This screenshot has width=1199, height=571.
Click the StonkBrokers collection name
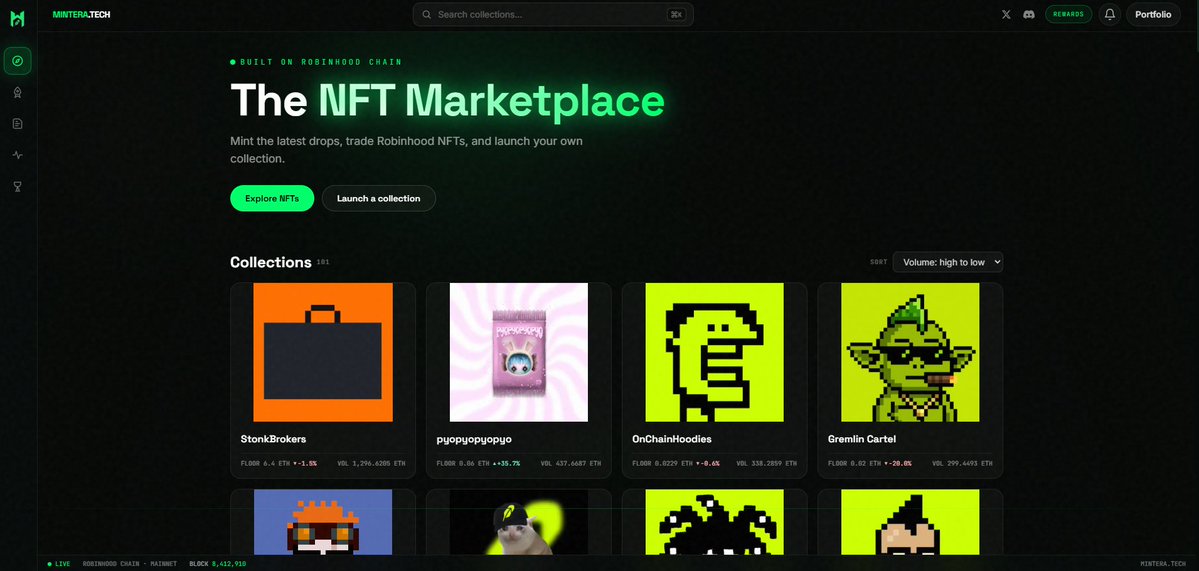[x=273, y=440]
